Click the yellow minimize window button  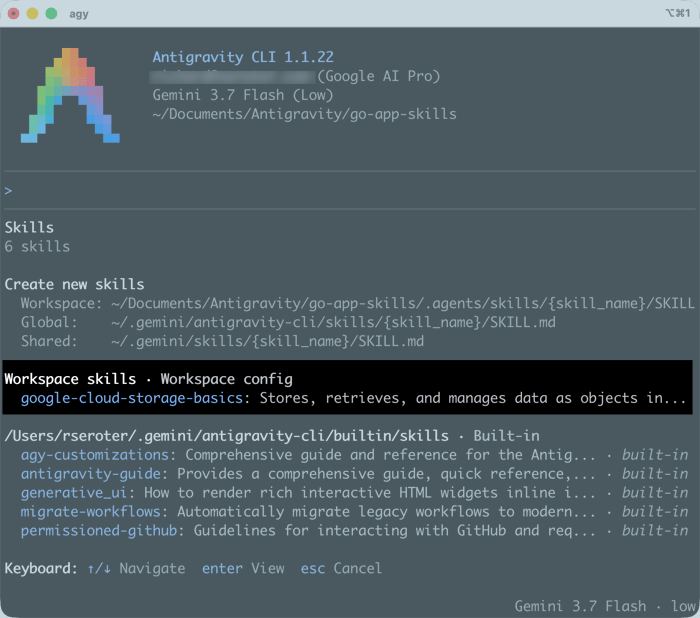coord(32,14)
